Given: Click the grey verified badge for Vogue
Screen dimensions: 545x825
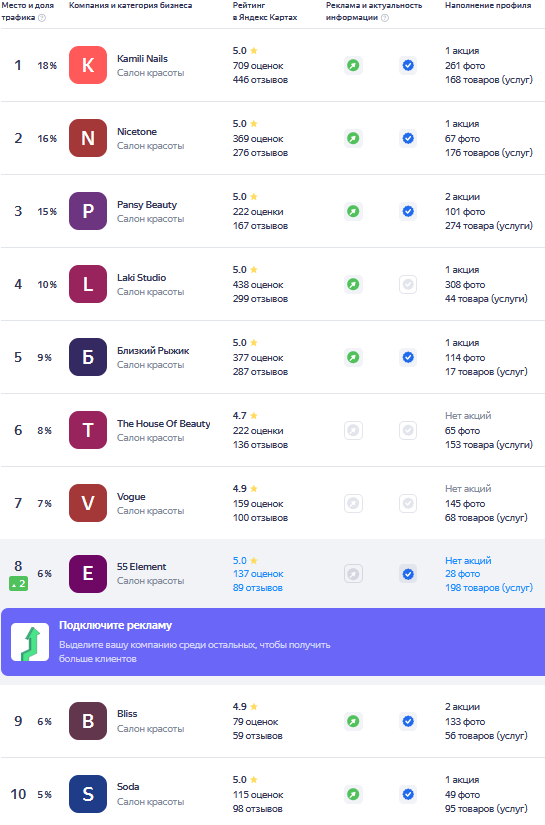Looking at the screenshot, I should (x=408, y=504).
